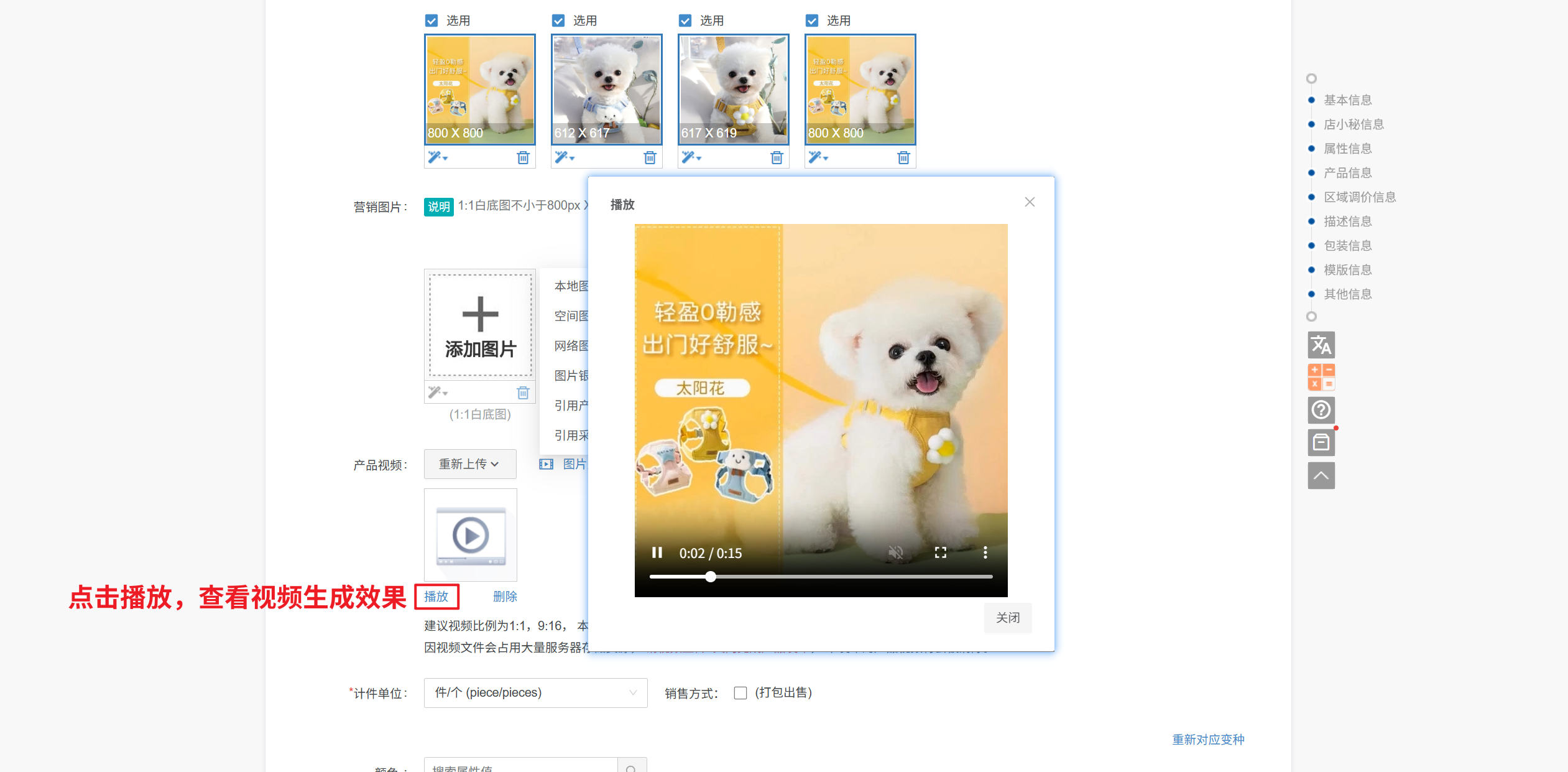The width and height of the screenshot is (1568, 772).
Task: Enable the 打包出售 checkbox
Action: 740,693
